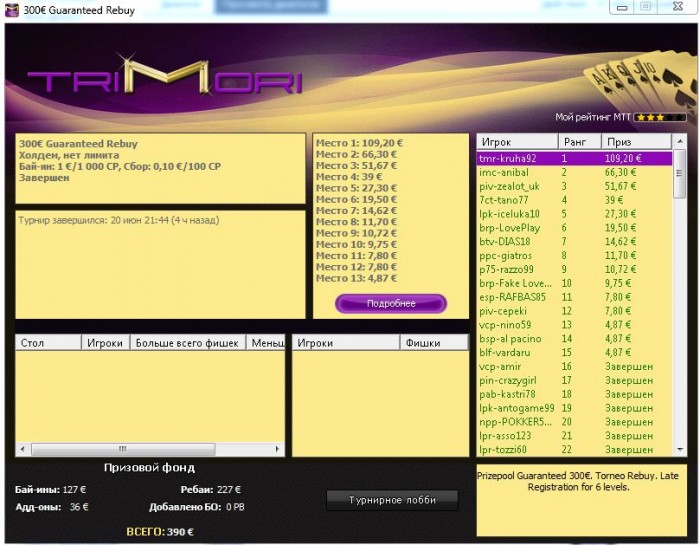This screenshot has width=700, height=545.
Task: Click the ВСЕГО: 390 € total text
Action: [x=160, y=532]
